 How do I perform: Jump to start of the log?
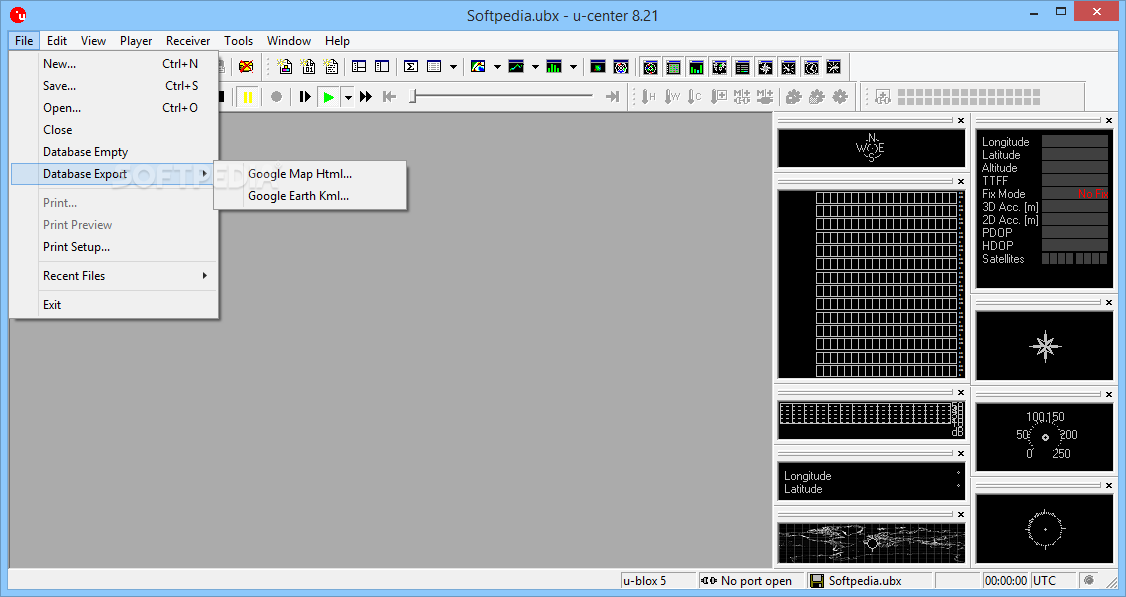pos(390,96)
